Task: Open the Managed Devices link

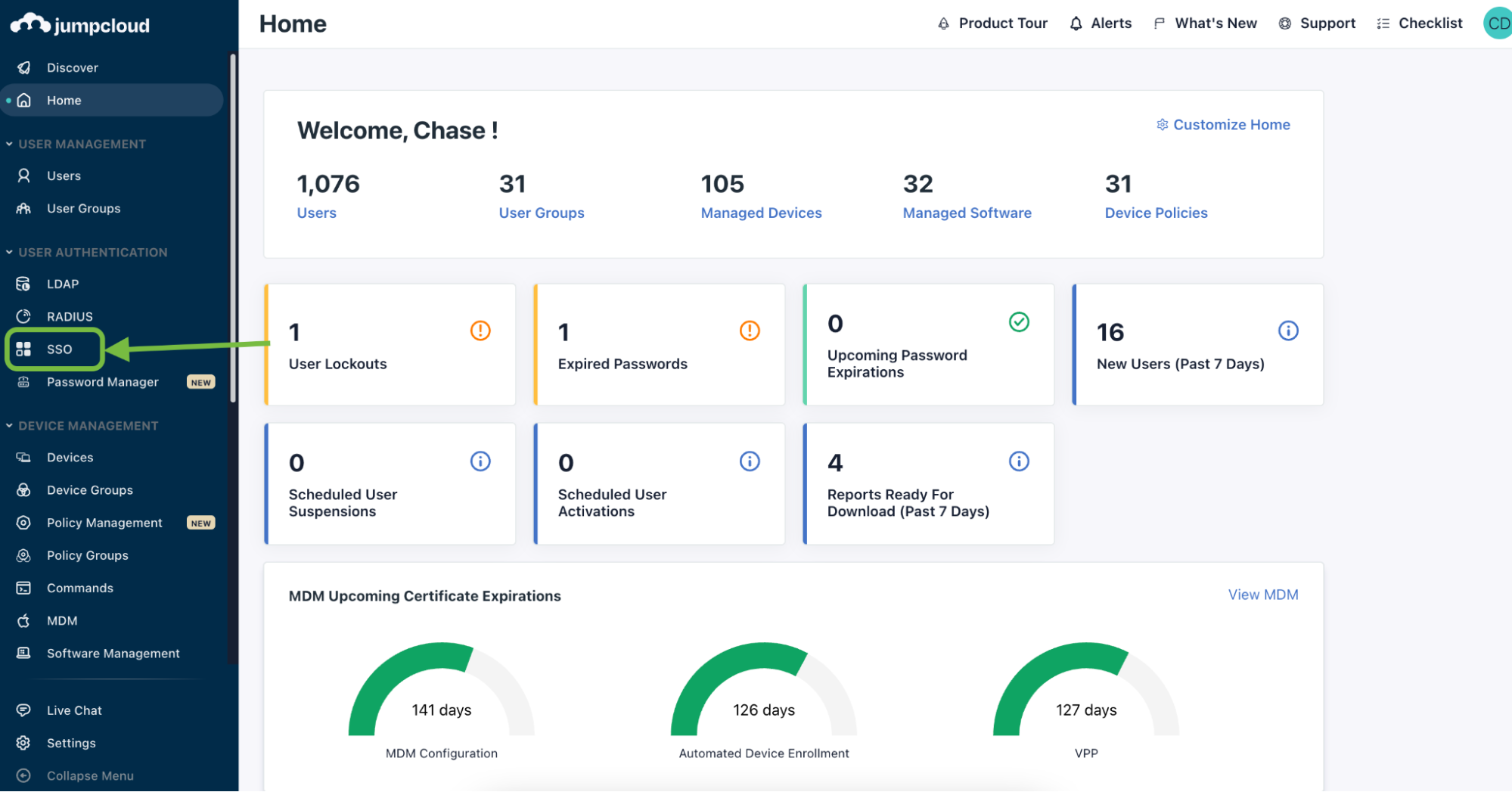Action: [761, 213]
